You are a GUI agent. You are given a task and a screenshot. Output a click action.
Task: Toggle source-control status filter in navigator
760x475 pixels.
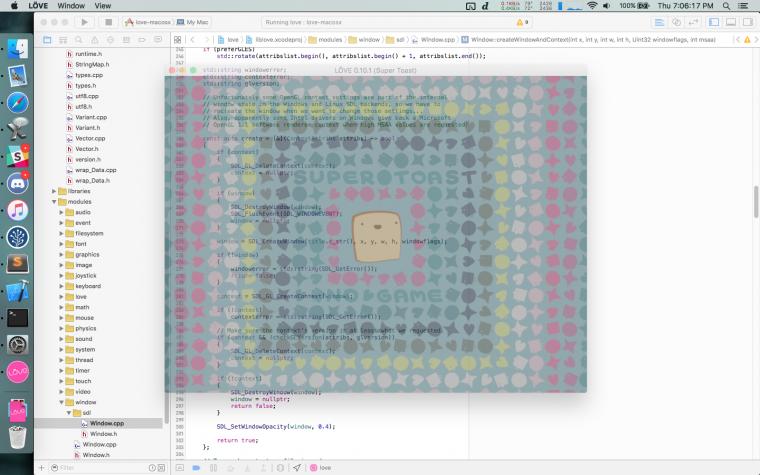(161, 468)
